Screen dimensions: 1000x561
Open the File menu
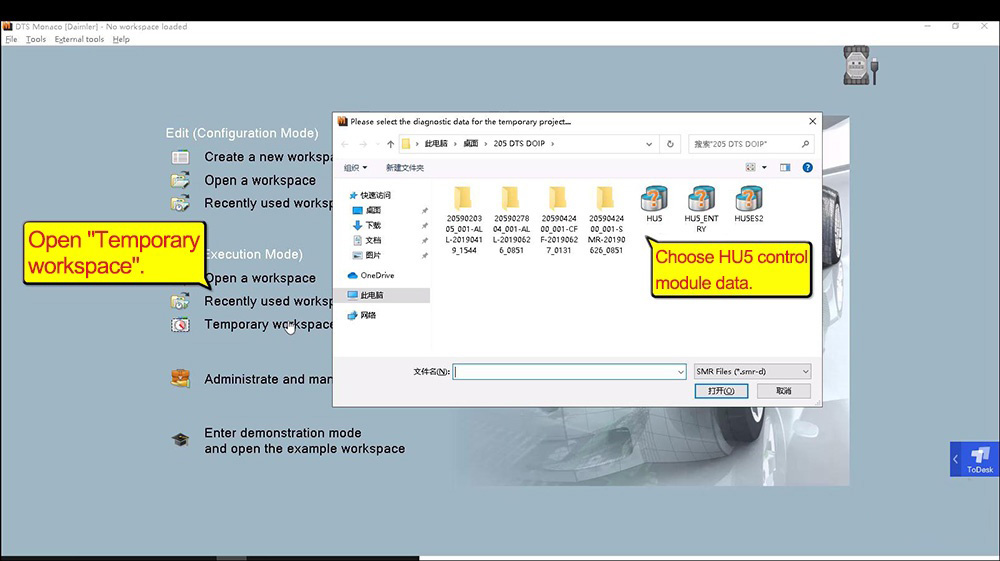(11, 39)
